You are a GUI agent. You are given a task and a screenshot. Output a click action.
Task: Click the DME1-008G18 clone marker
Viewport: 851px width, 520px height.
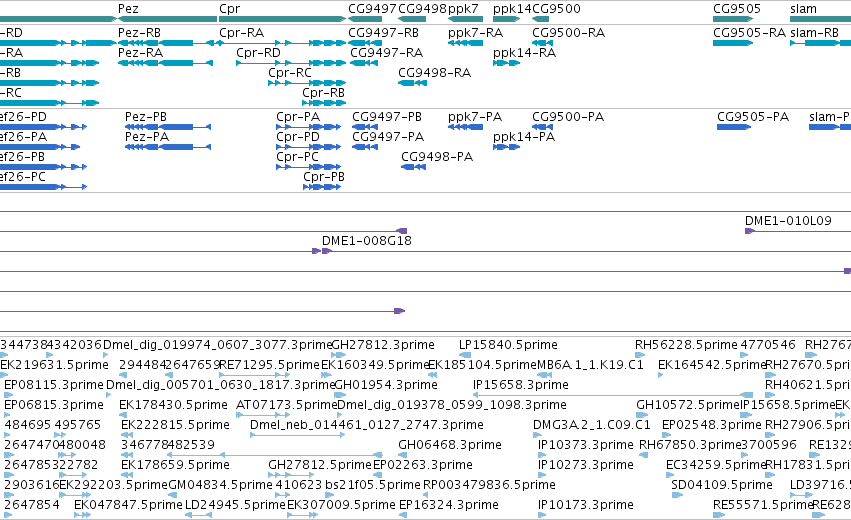(x=327, y=251)
